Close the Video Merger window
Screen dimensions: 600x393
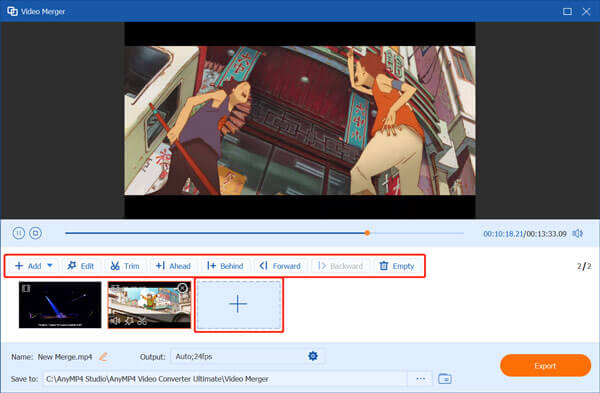point(586,11)
